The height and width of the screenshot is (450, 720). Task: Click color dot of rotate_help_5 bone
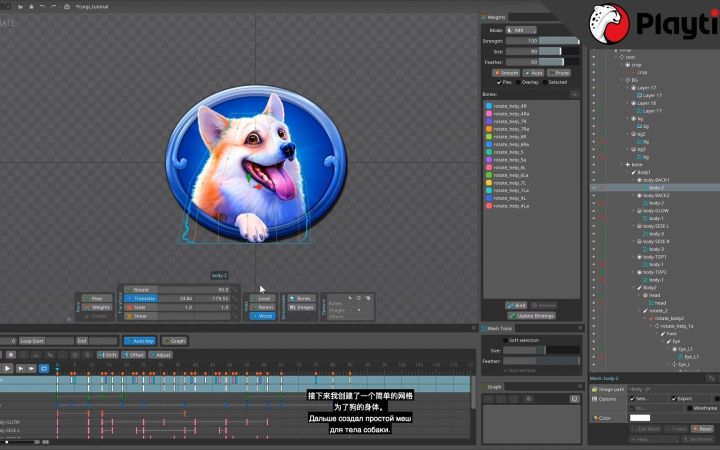[489, 152]
